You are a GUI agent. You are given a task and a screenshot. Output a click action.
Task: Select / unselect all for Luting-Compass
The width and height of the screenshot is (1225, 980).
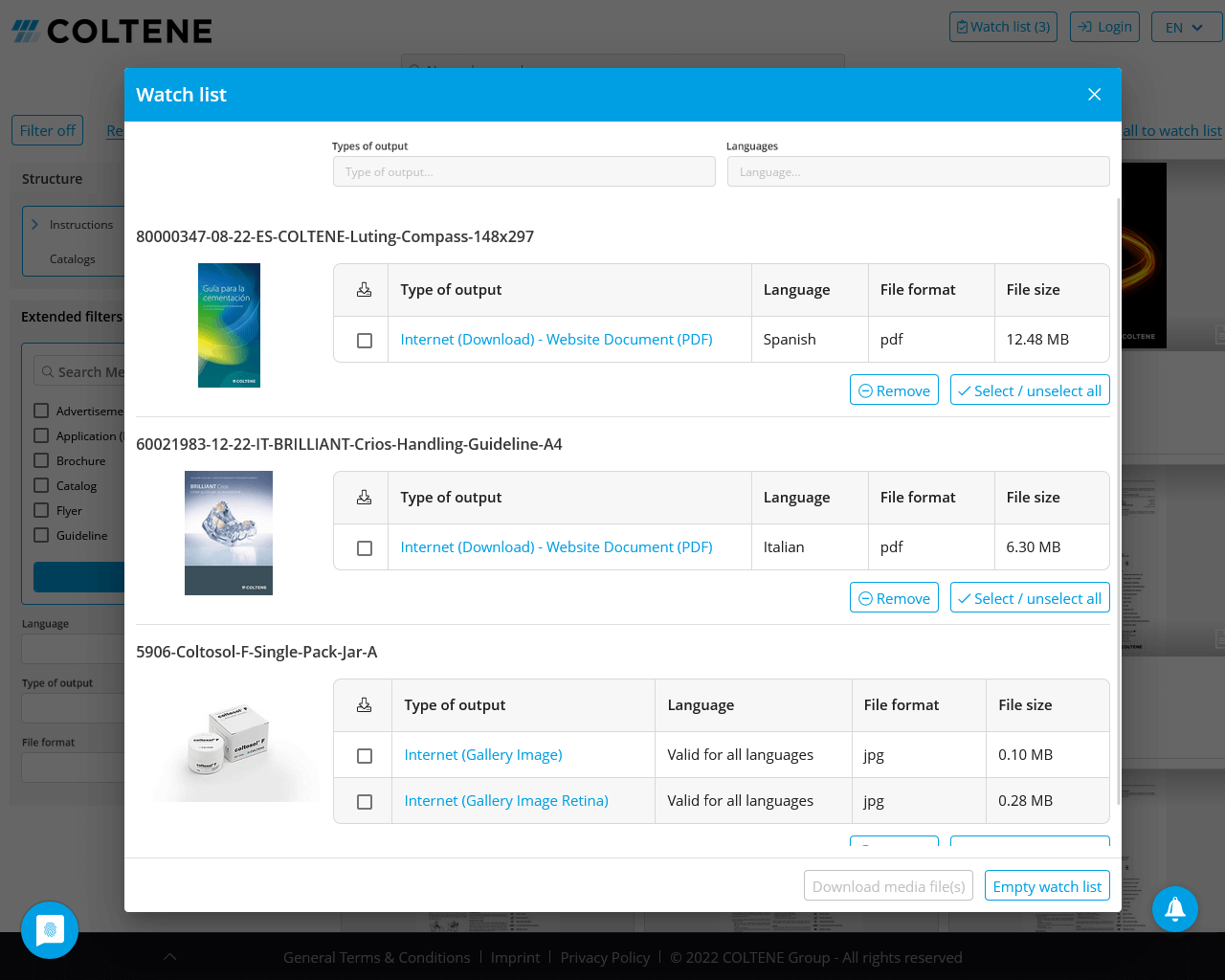[1030, 390]
